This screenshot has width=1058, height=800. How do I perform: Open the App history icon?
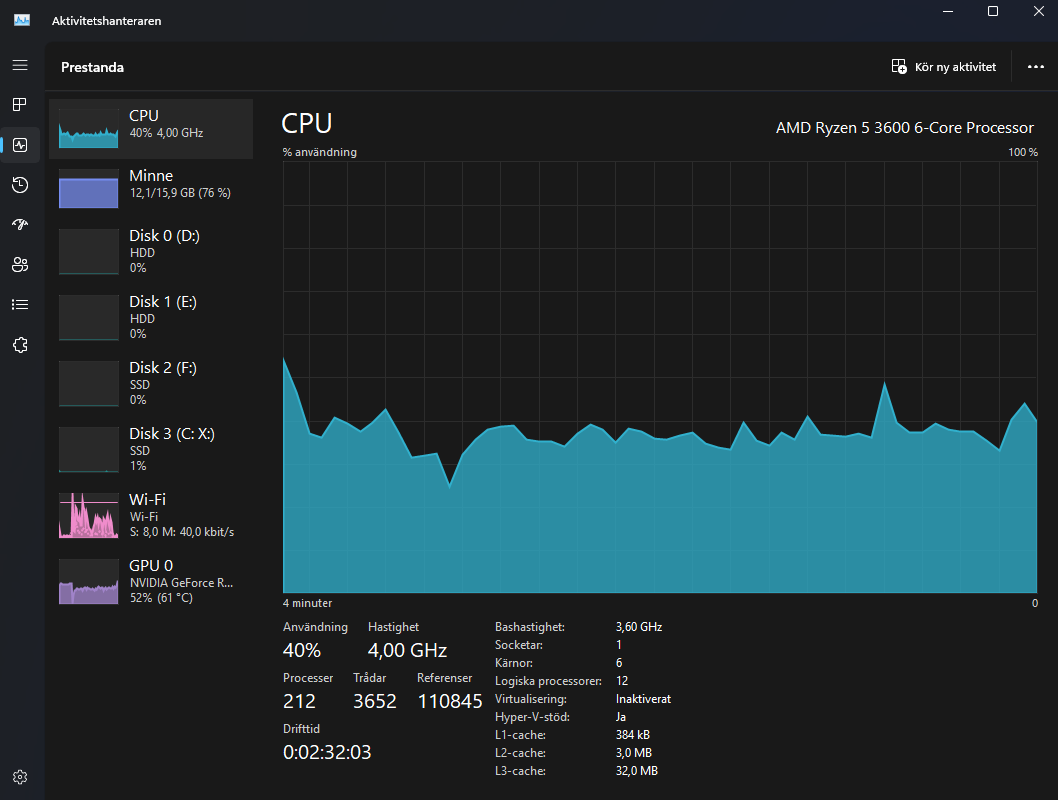pyautogui.click(x=20, y=185)
